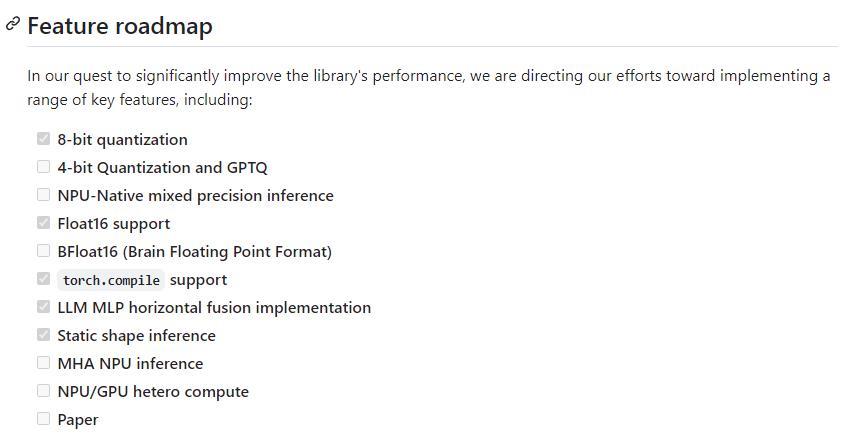Toggle the Static shape inference checkbox
The image size is (854, 438).
click(x=43, y=335)
